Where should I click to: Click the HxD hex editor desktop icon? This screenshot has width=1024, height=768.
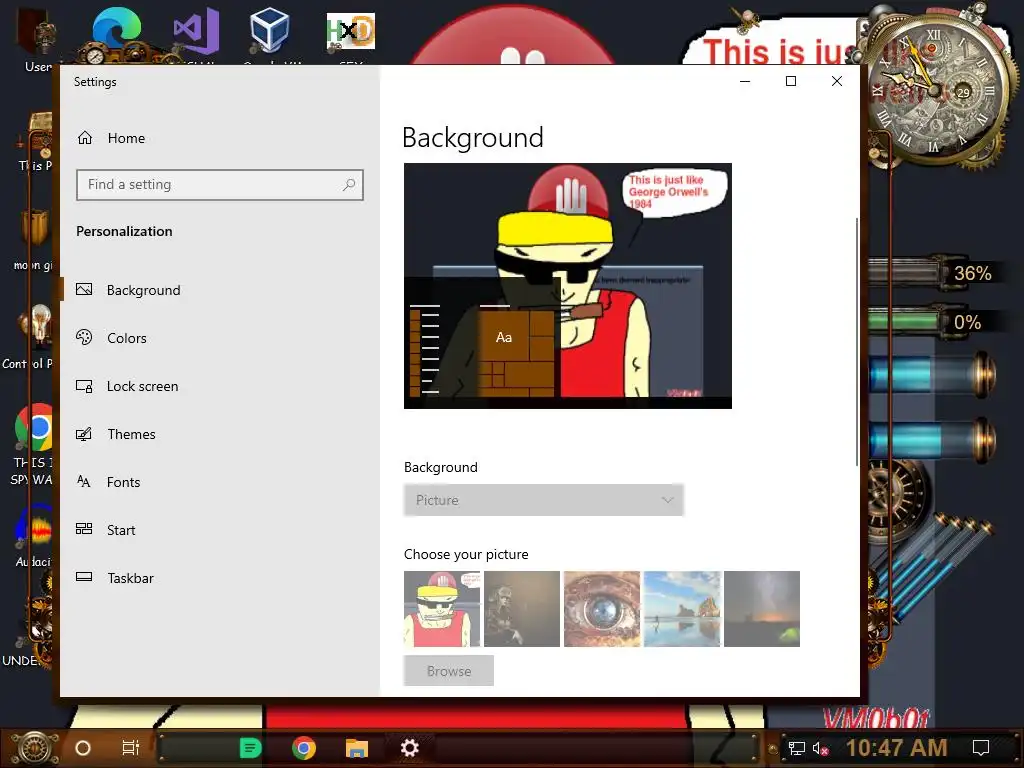(351, 31)
